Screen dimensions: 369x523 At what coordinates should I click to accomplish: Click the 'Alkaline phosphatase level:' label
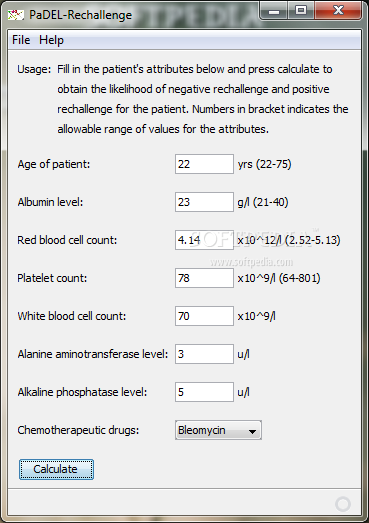(x=82, y=392)
